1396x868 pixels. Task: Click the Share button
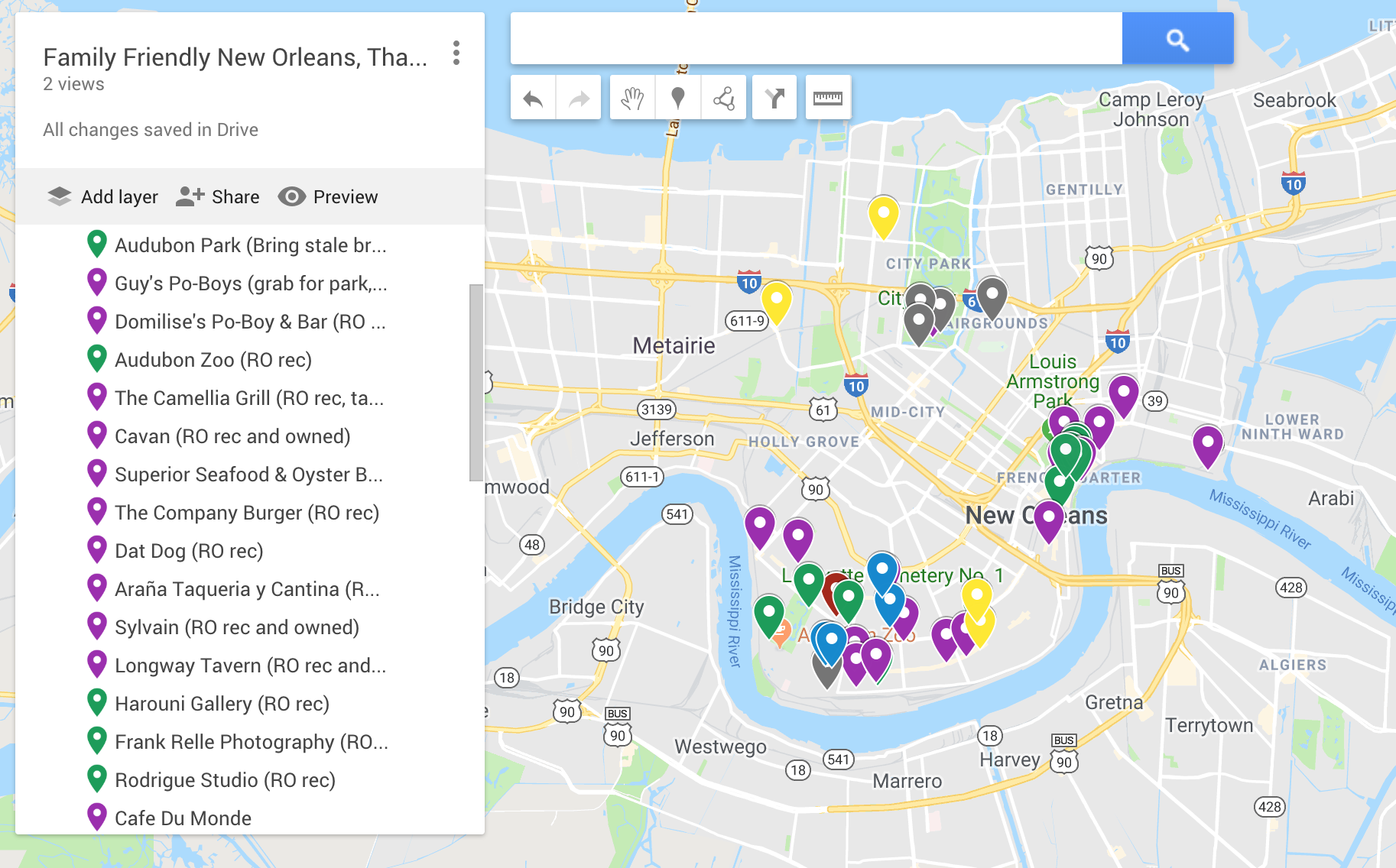pyautogui.click(x=218, y=196)
